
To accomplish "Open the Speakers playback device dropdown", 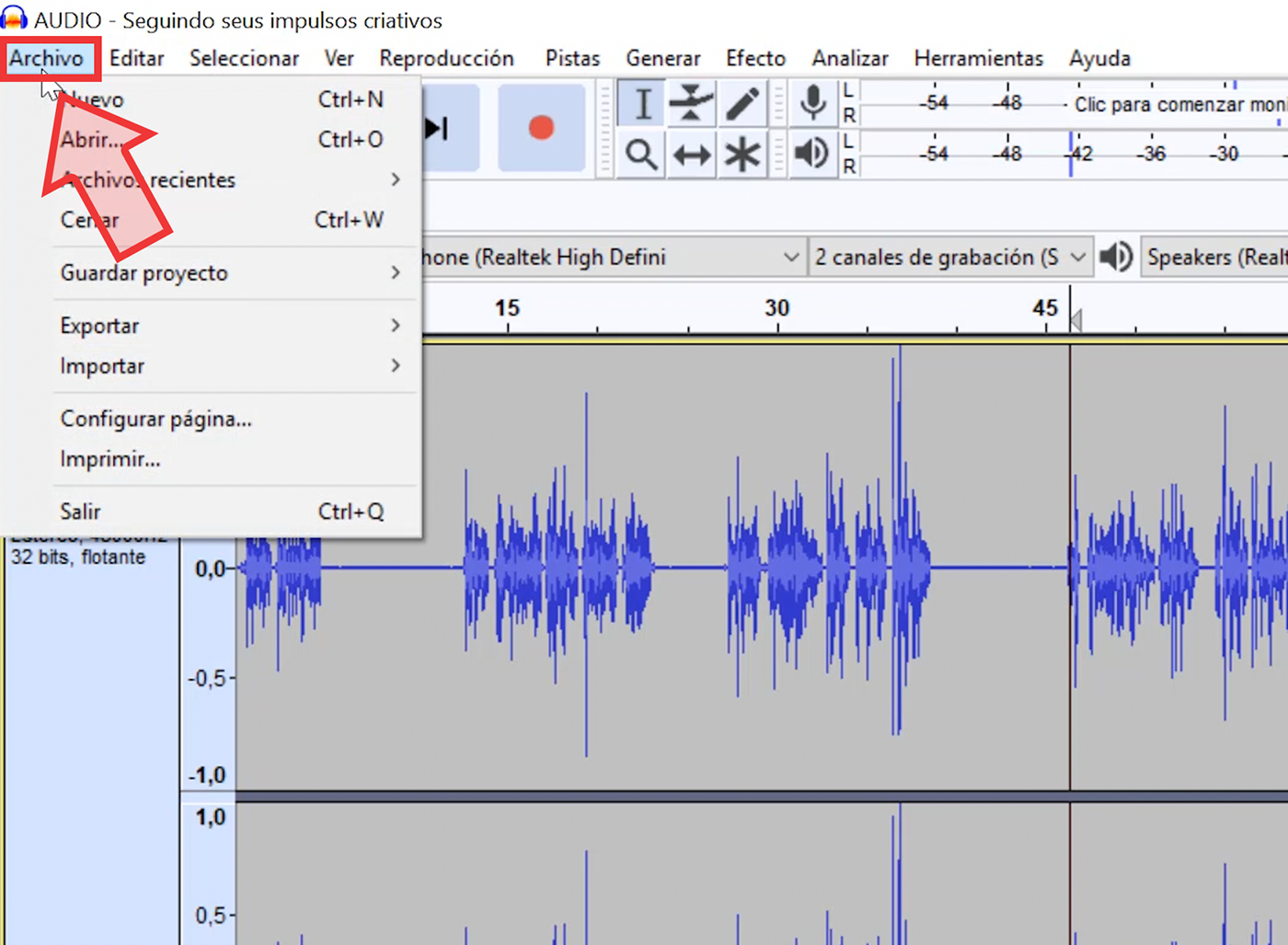I will [x=1214, y=257].
